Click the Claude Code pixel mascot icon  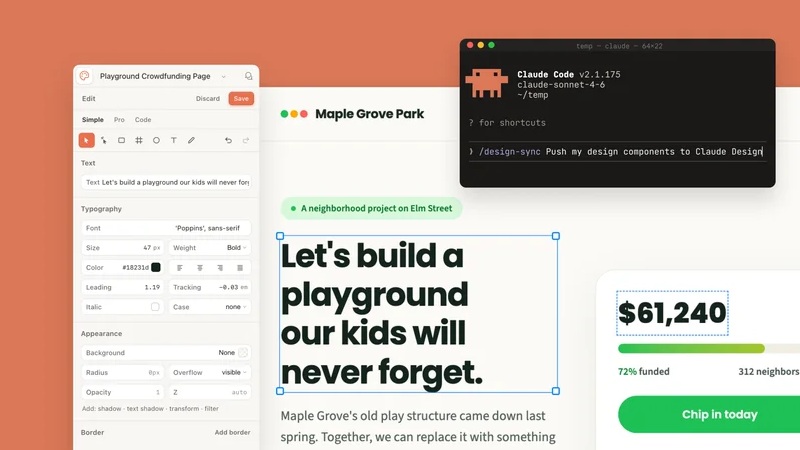click(487, 83)
